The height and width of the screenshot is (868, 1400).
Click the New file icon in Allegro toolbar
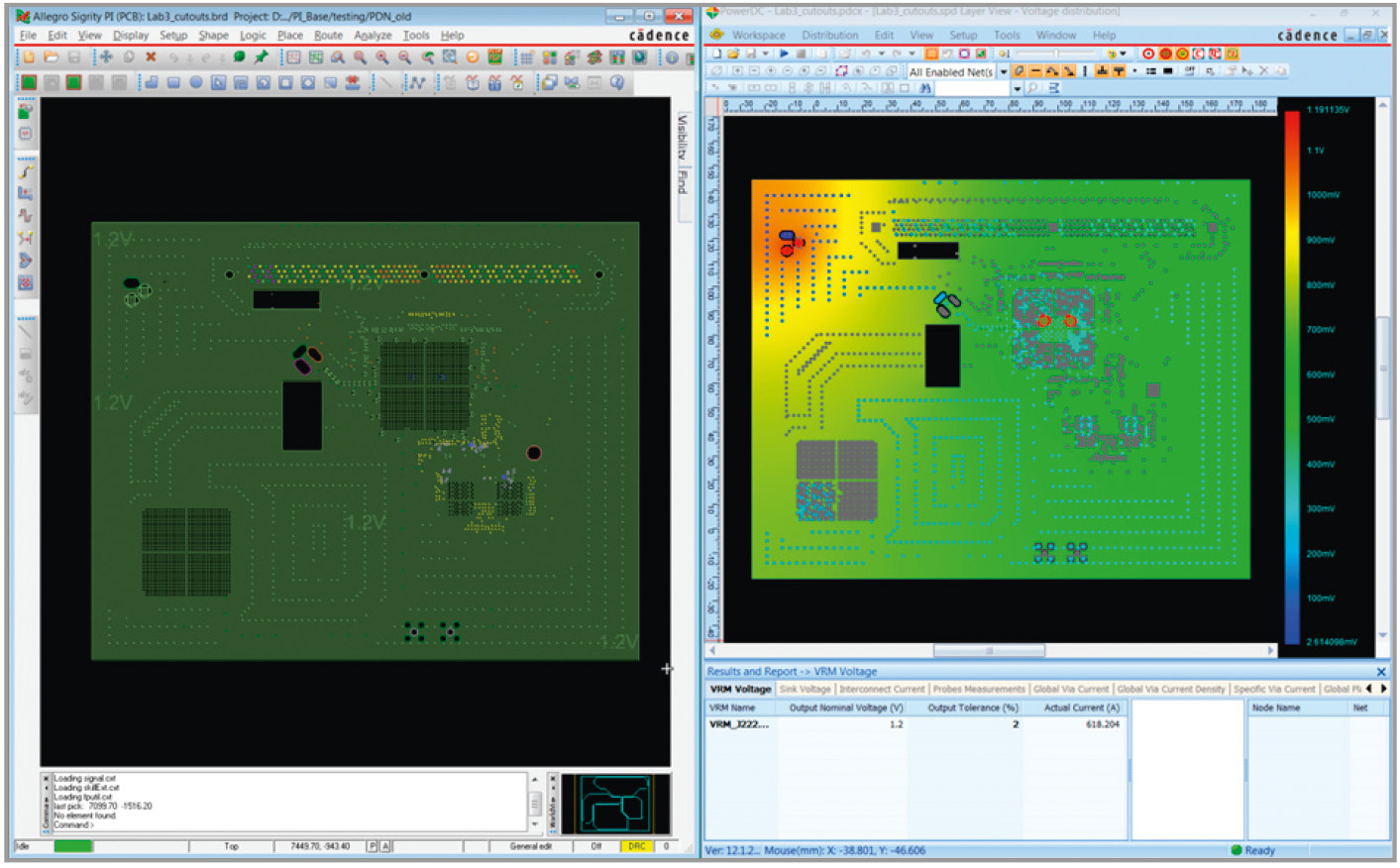click(29, 57)
